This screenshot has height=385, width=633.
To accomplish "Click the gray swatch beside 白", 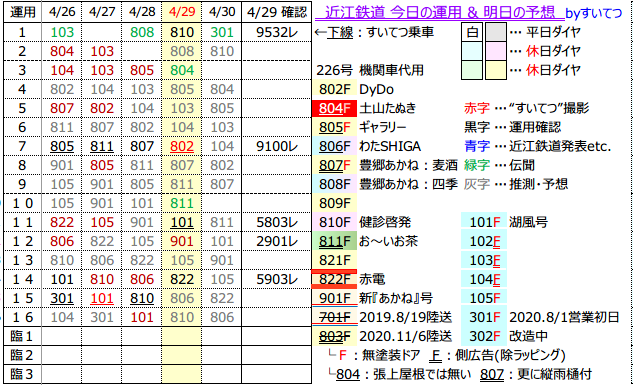I will [495, 32].
